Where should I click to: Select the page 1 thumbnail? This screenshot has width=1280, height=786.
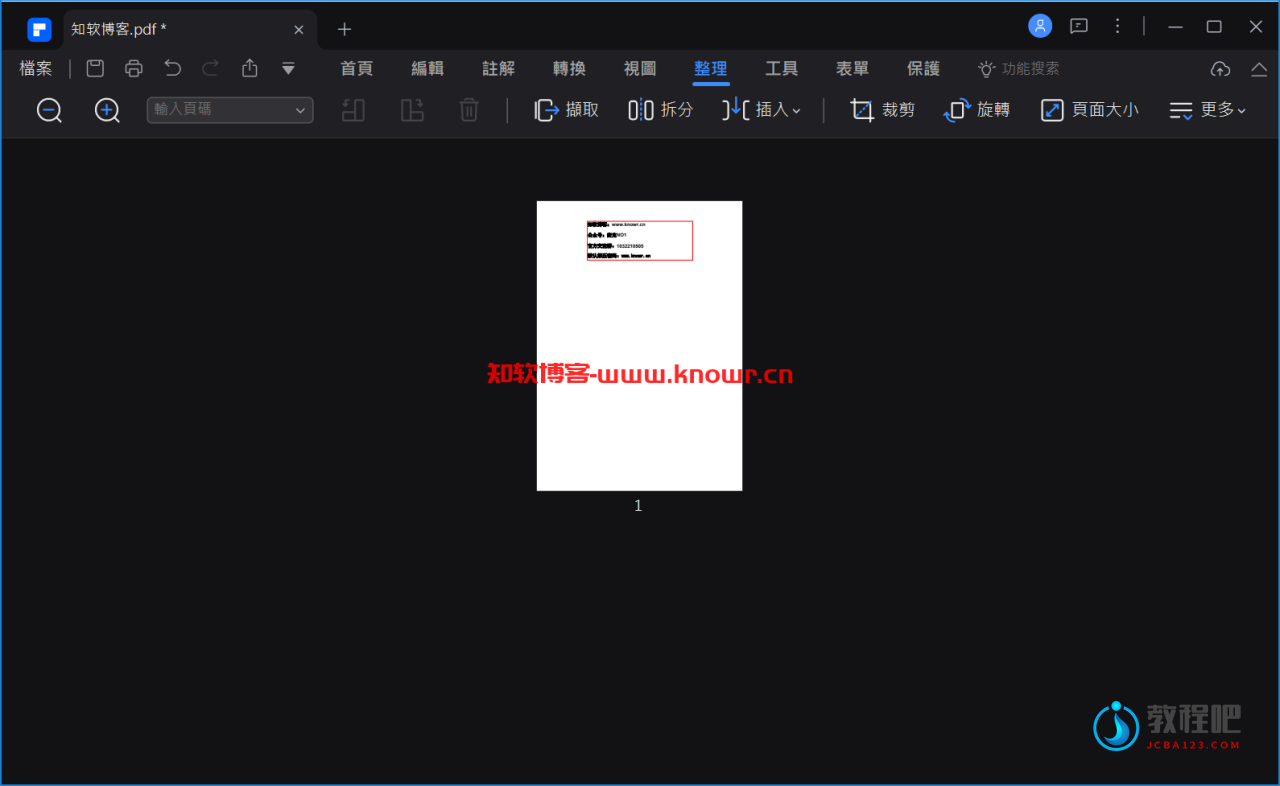pyautogui.click(x=639, y=346)
